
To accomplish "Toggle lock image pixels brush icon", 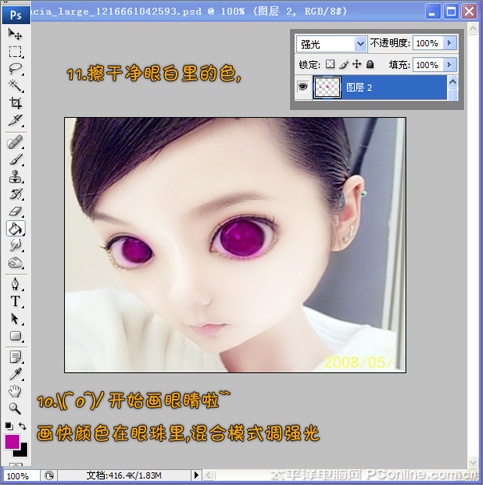I will click(344, 64).
